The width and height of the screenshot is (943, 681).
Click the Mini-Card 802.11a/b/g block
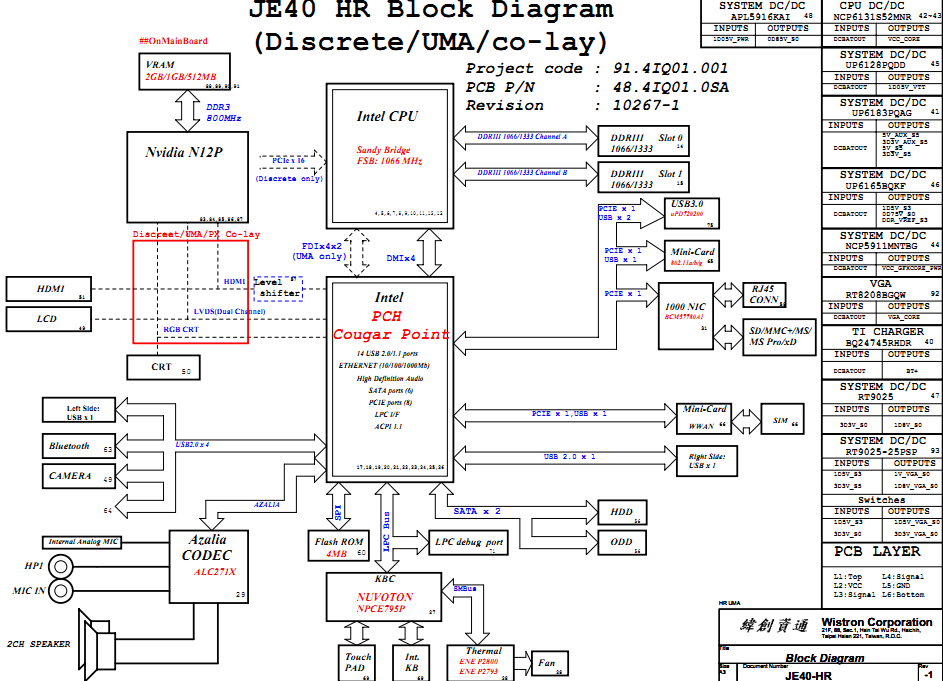[x=692, y=256]
